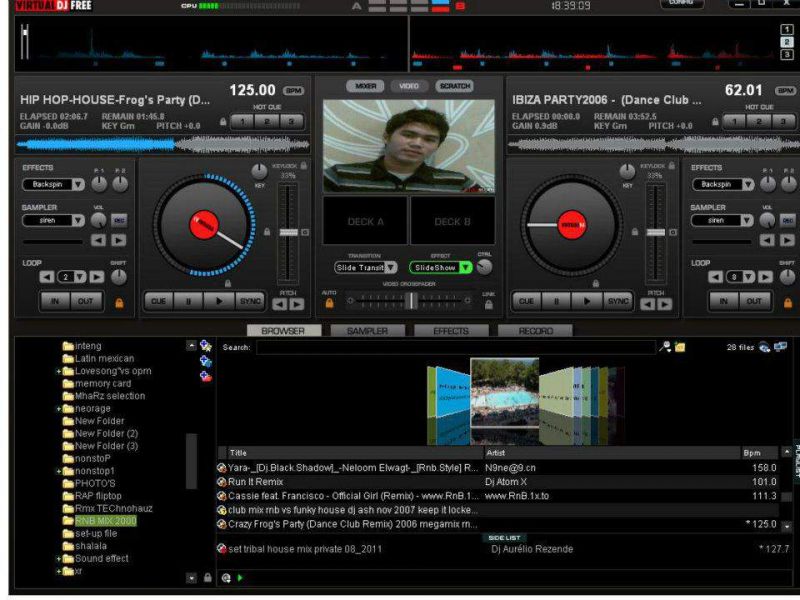The width and height of the screenshot is (800, 600).
Task: Click the left deck loop lock icon
Action: coord(118,301)
